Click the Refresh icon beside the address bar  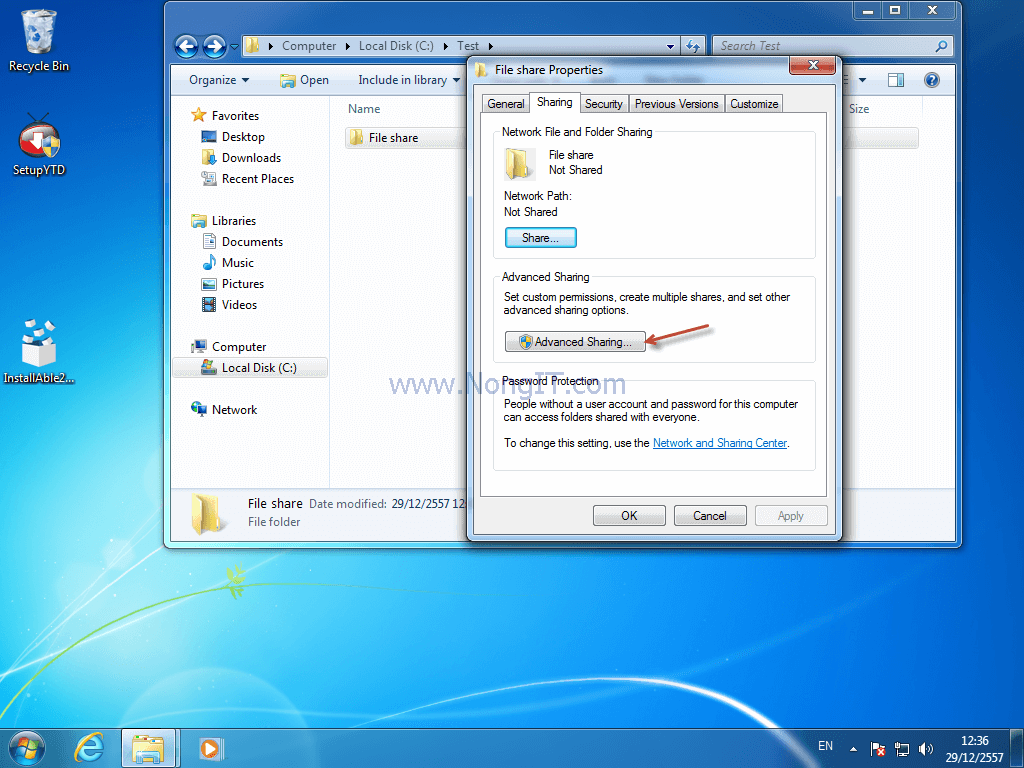click(x=692, y=45)
